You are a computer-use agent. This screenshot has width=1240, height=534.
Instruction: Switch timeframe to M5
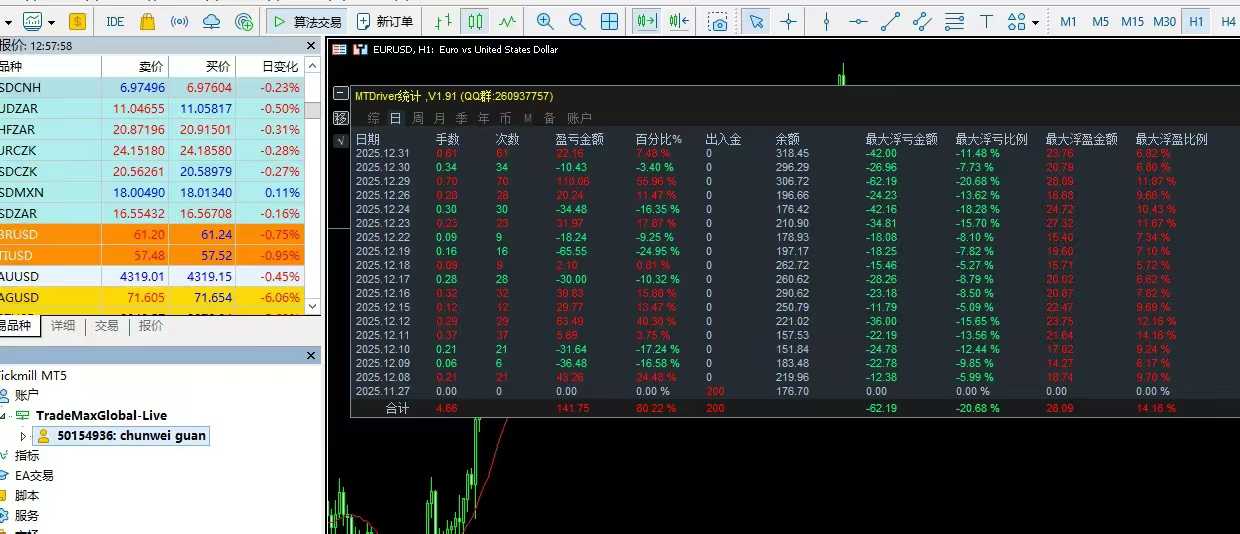tap(1100, 21)
